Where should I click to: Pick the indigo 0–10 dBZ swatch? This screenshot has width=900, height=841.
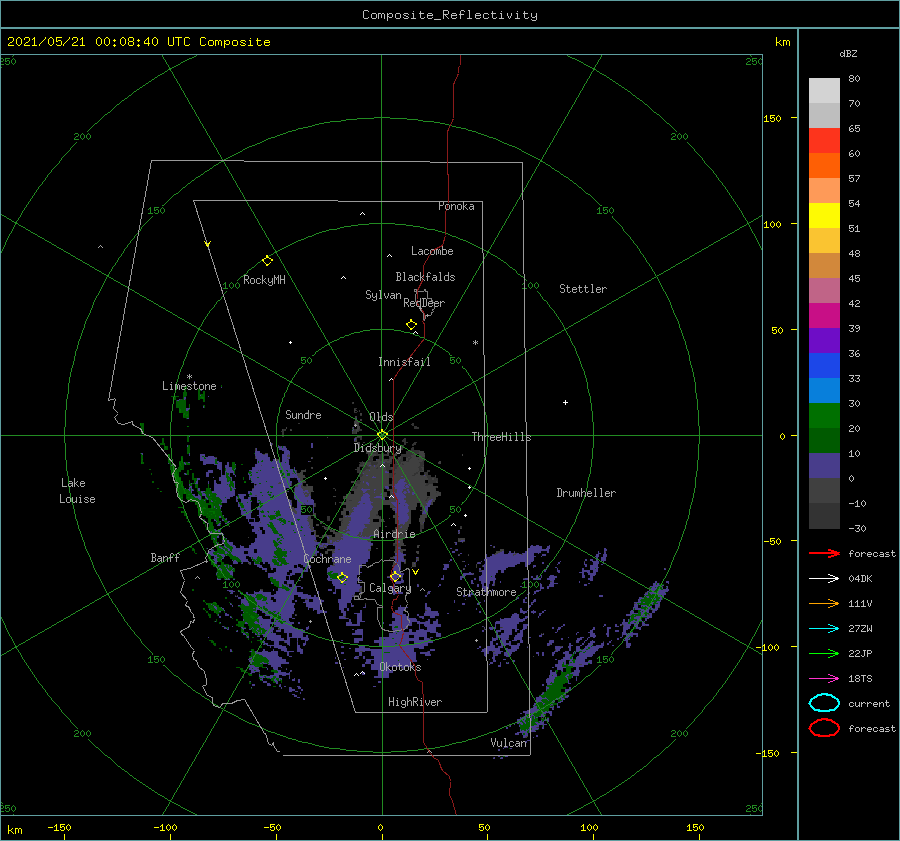pos(824,466)
